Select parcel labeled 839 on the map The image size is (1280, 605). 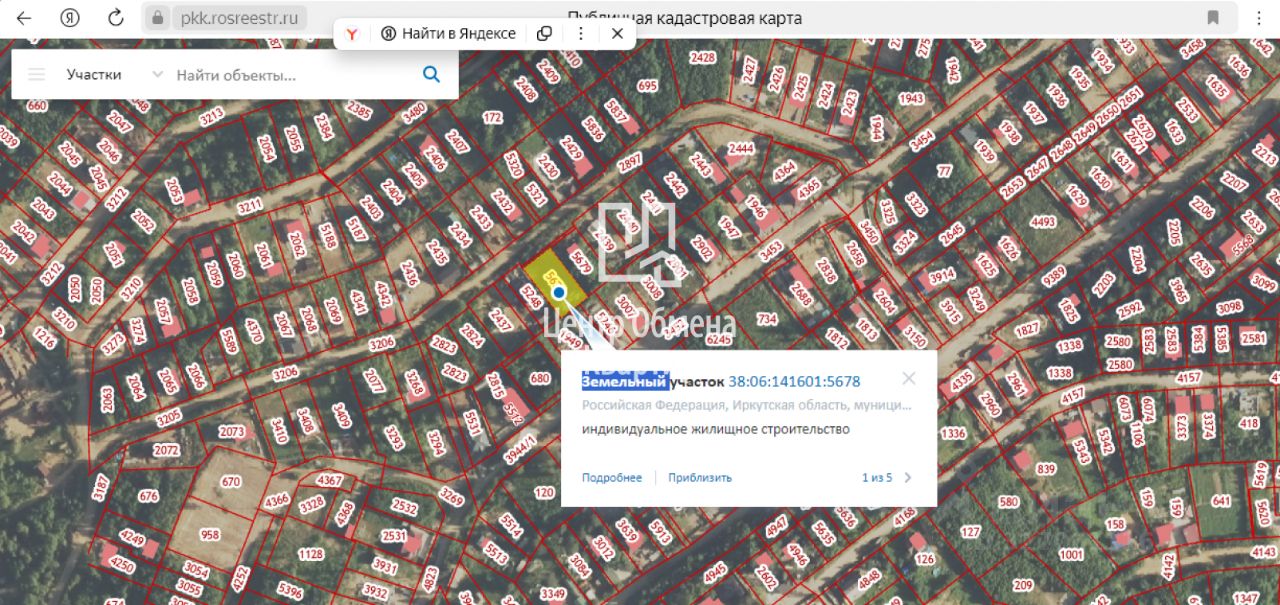pyautogui.click(x=1046, y=469)
